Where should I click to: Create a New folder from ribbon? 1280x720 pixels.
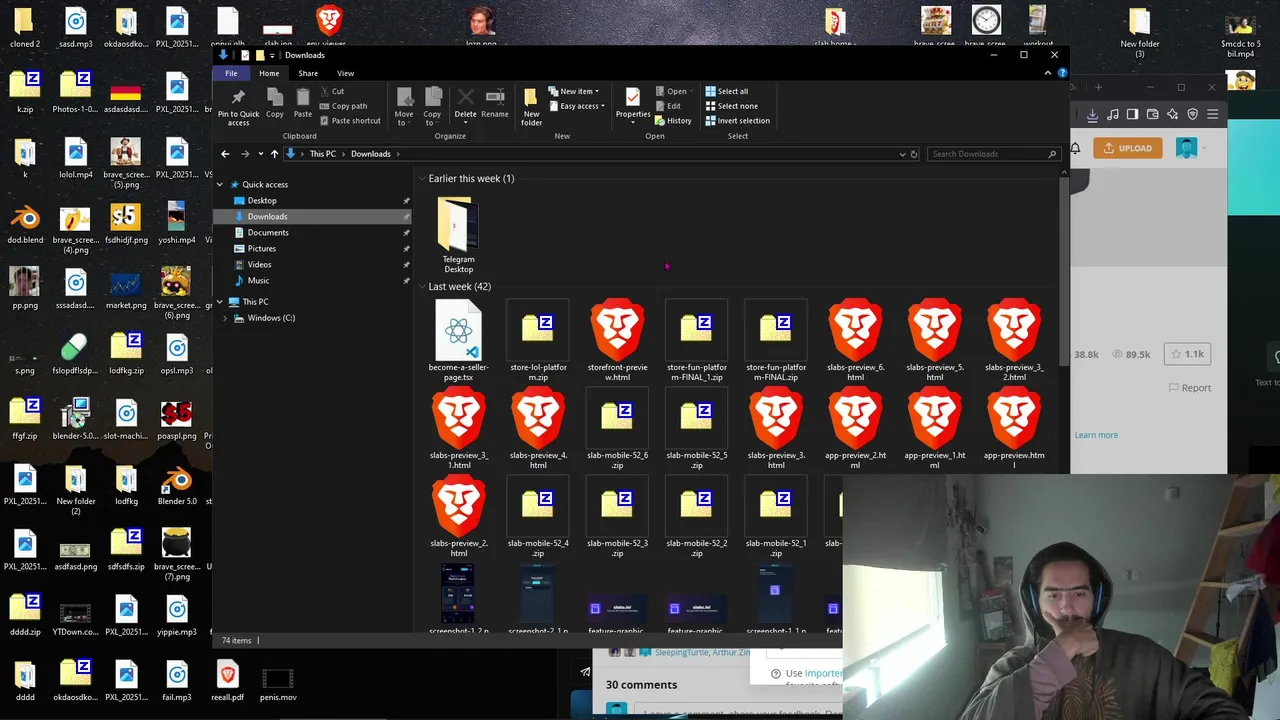pos(531,106)
